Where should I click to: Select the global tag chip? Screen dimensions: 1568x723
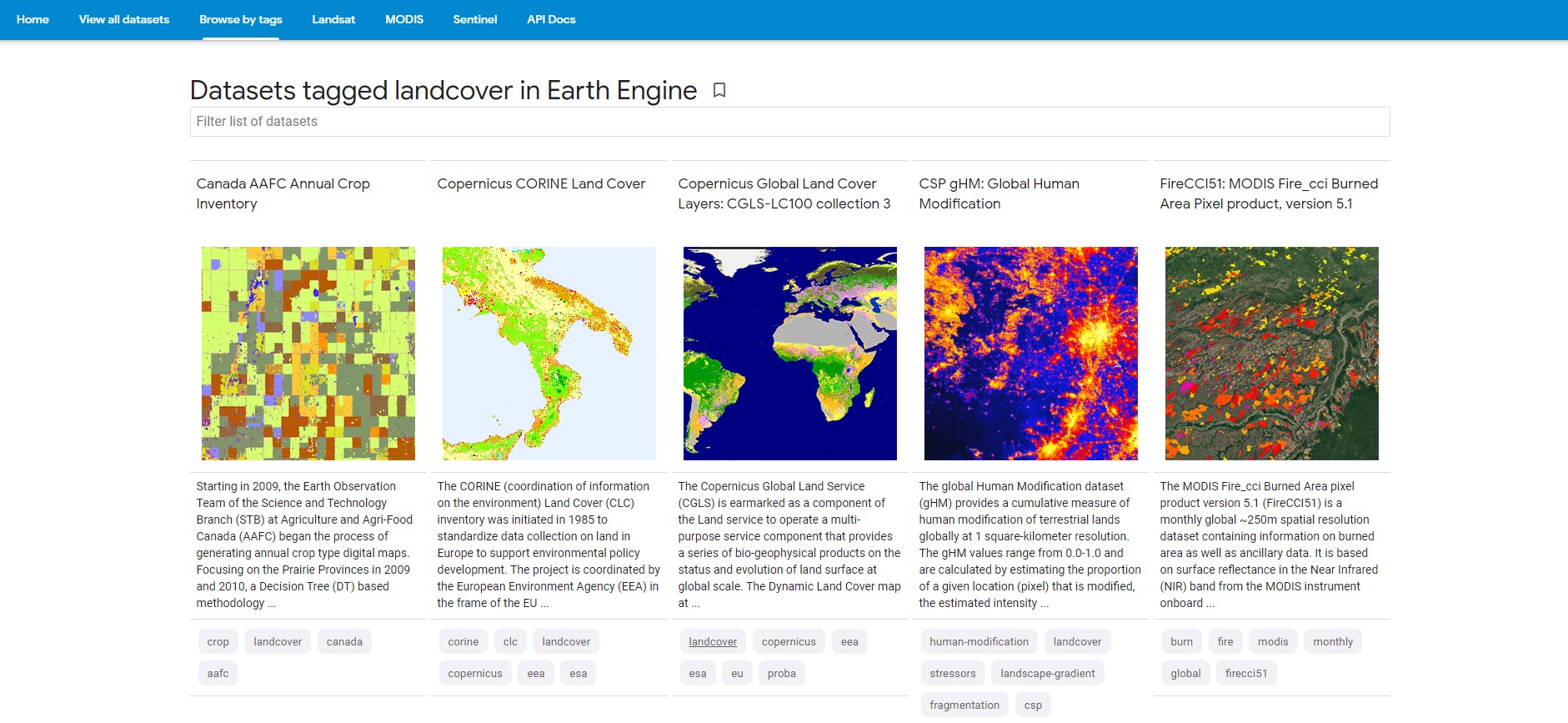[1185, 673]
